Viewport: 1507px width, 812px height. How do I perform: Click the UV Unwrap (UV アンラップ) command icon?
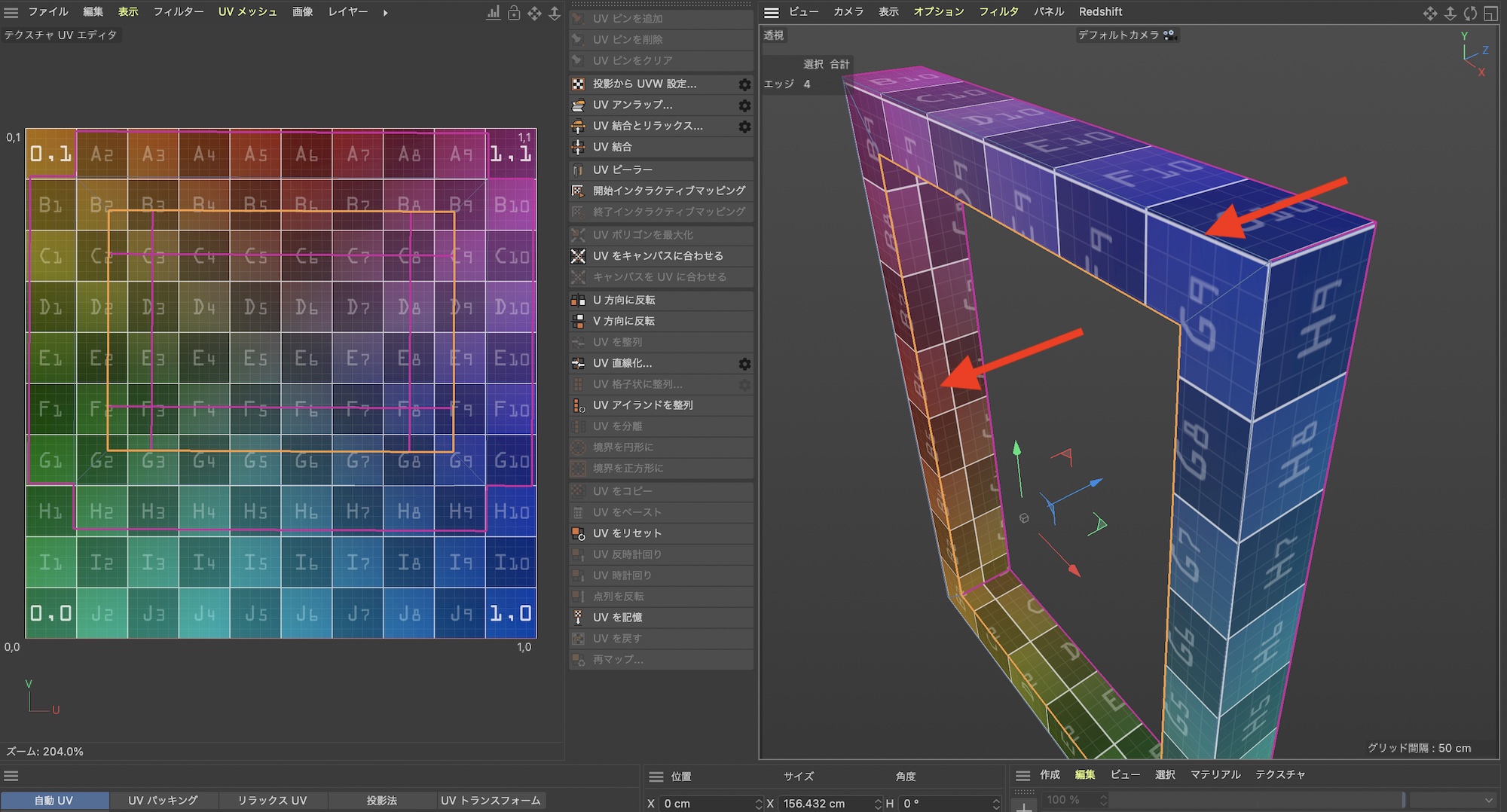(x=578, y=105)
